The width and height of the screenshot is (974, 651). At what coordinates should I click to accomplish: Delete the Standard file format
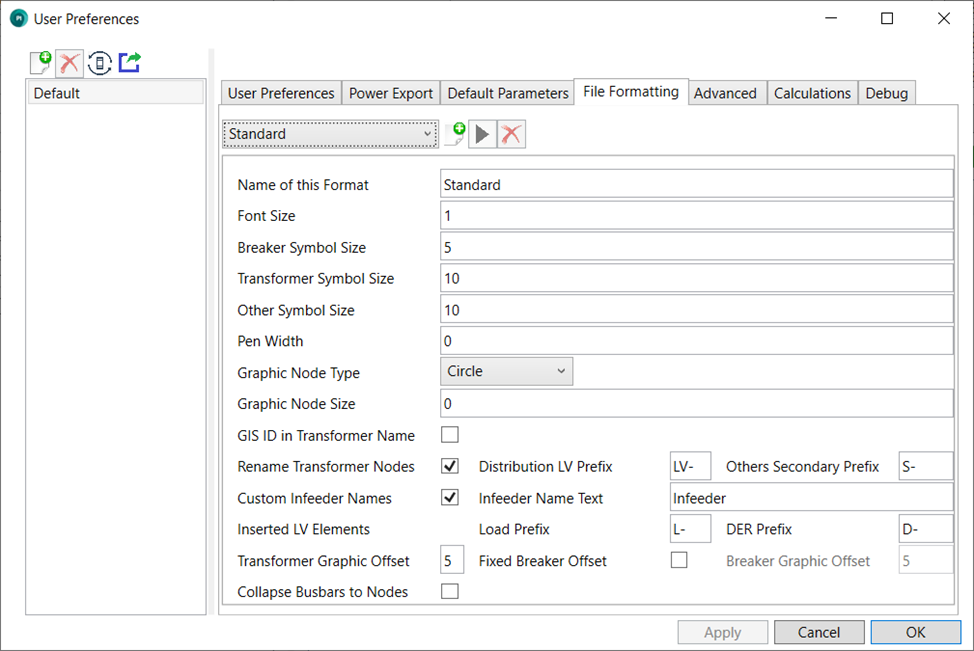pyautogui.click(x=512, y=134)
